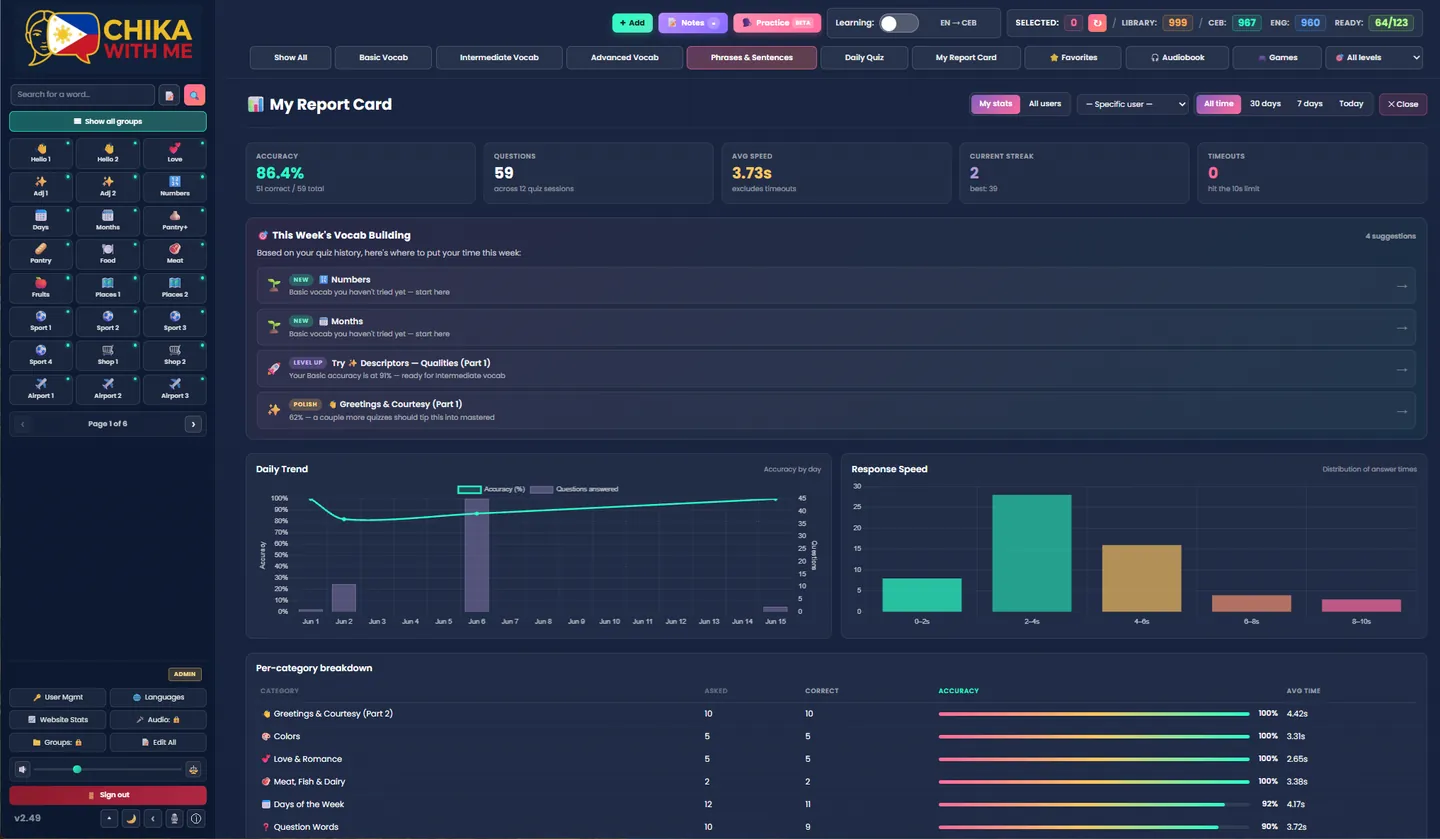1440x839 pixels.
Task: Open Practice beta mode
Action: (x=777, y=23)
